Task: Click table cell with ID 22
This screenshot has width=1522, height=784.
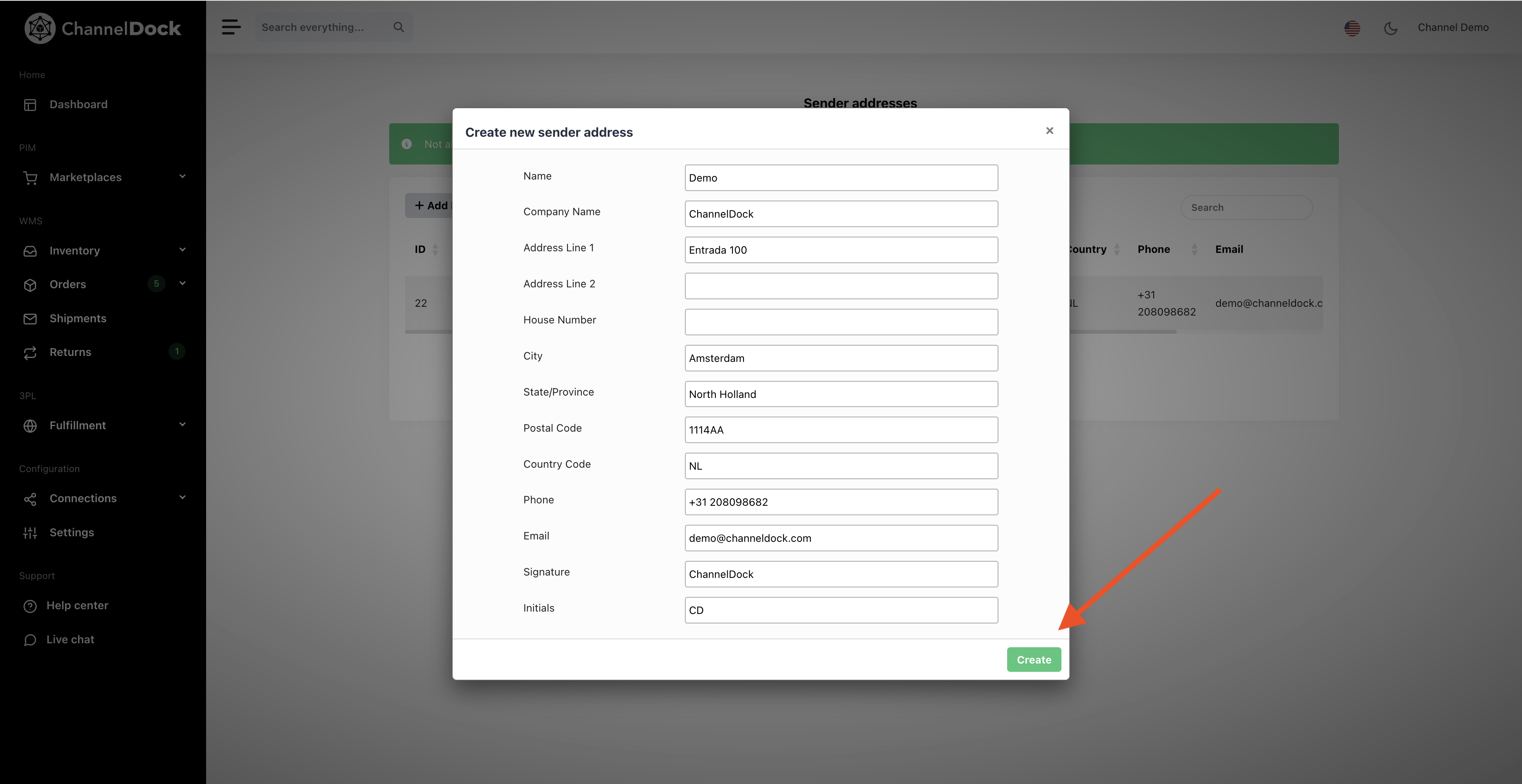Action: (421, 303)
